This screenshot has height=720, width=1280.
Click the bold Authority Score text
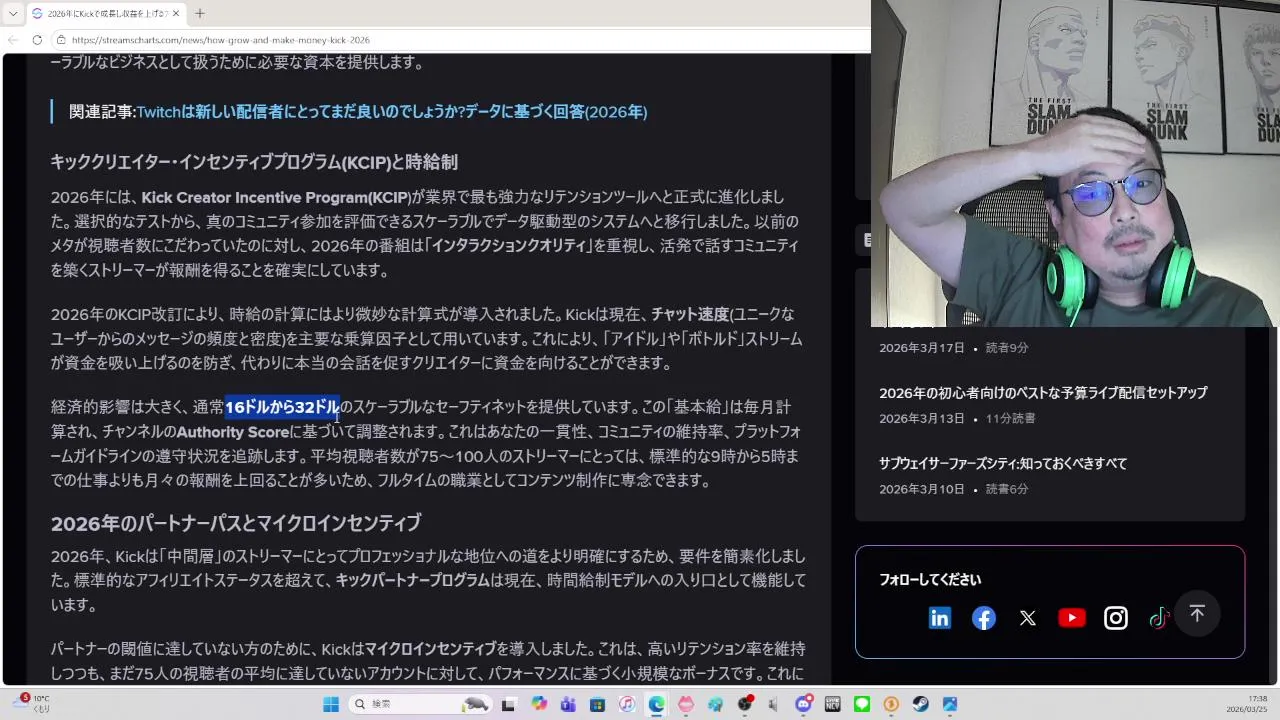pyautogui.click(x=233, y=432)
